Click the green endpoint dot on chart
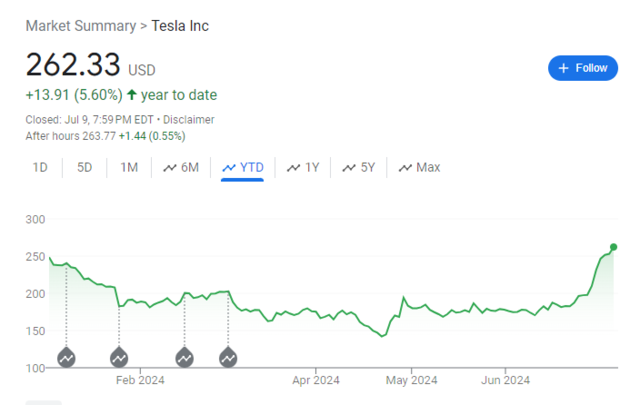 (613, 247)
